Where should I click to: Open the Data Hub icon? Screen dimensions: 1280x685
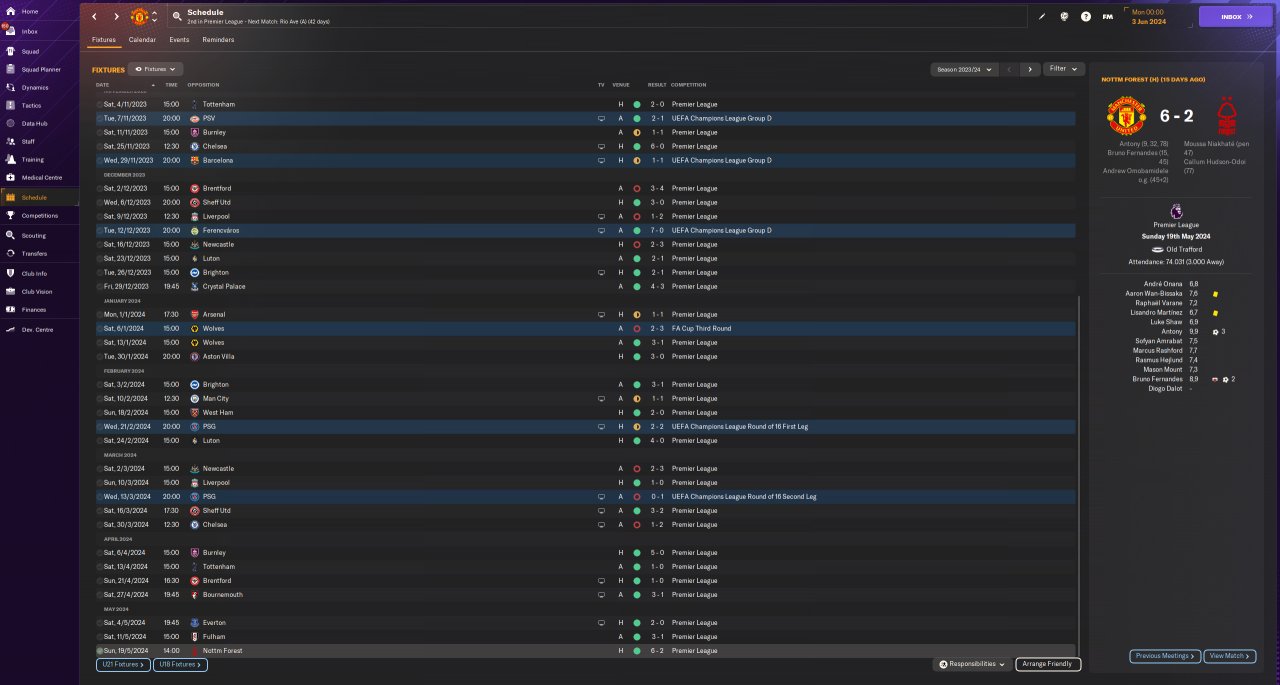coord(10,123)
